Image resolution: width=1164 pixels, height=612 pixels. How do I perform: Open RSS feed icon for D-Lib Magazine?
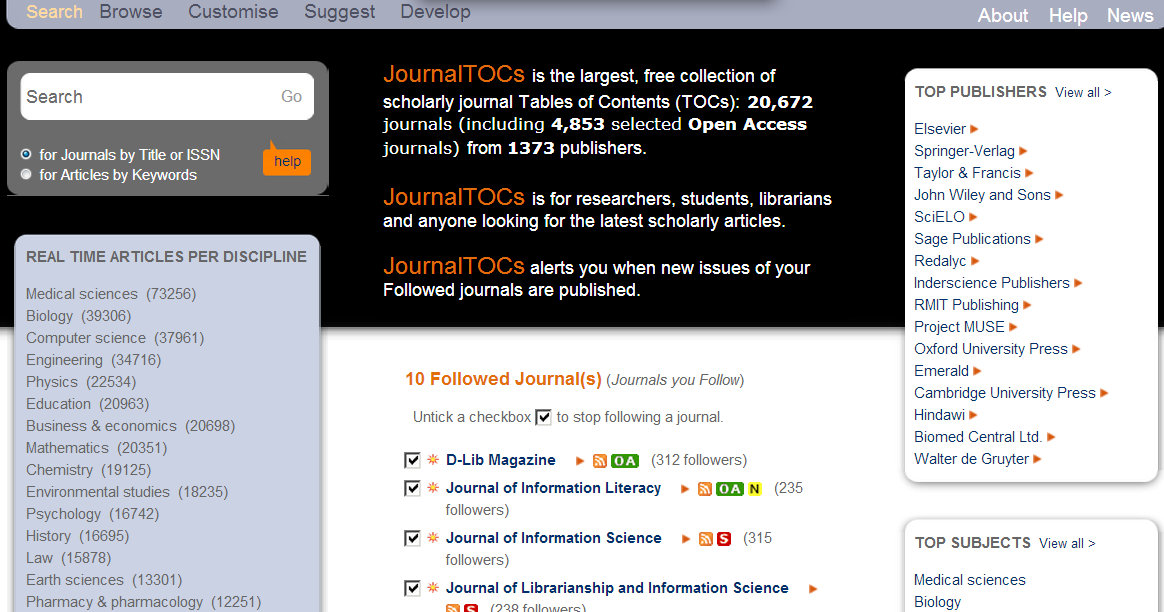pyautogui.click(x=600, y=461)
